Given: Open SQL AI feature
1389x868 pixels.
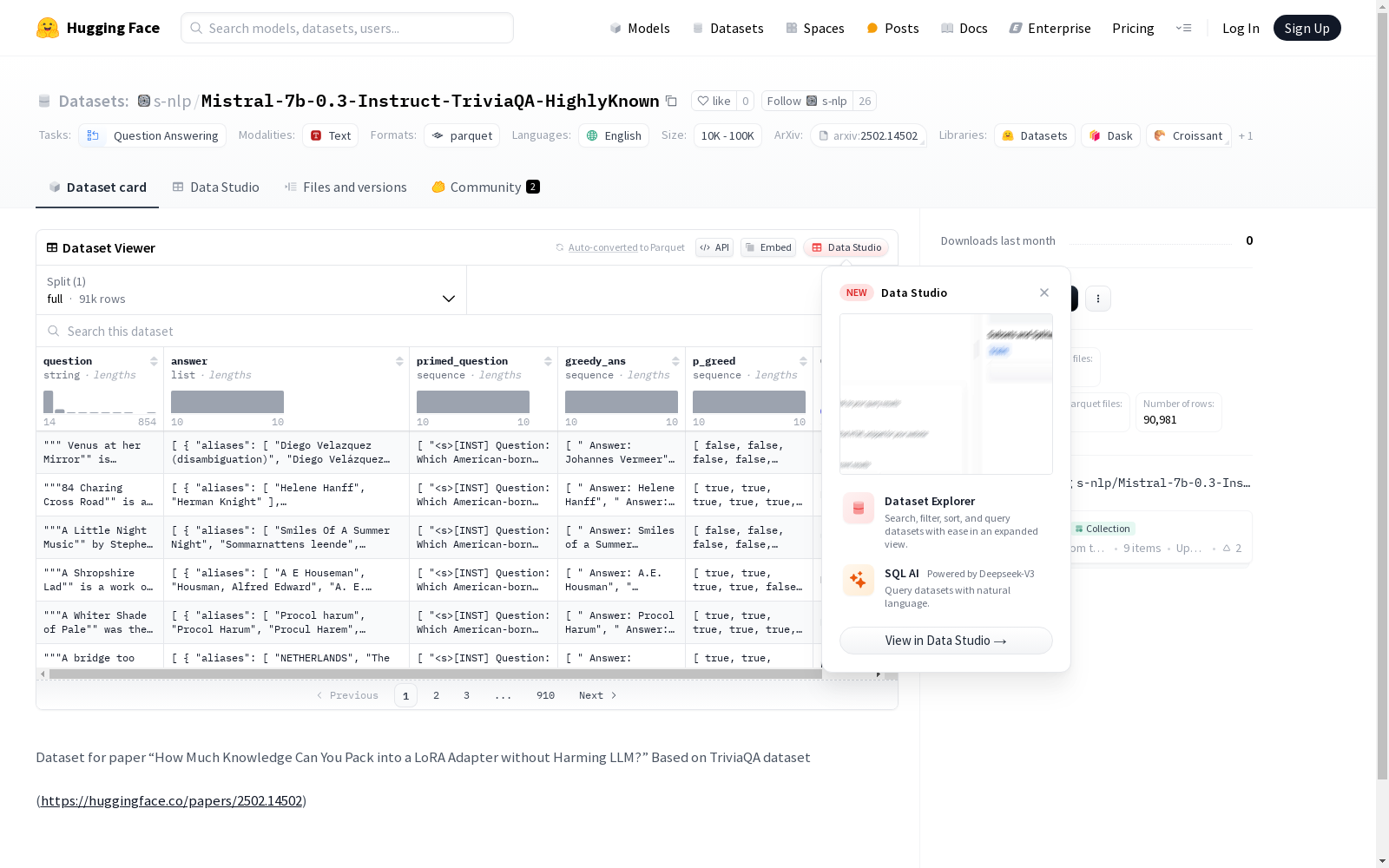Looking at the screenshot, I should tap(946, 588).
